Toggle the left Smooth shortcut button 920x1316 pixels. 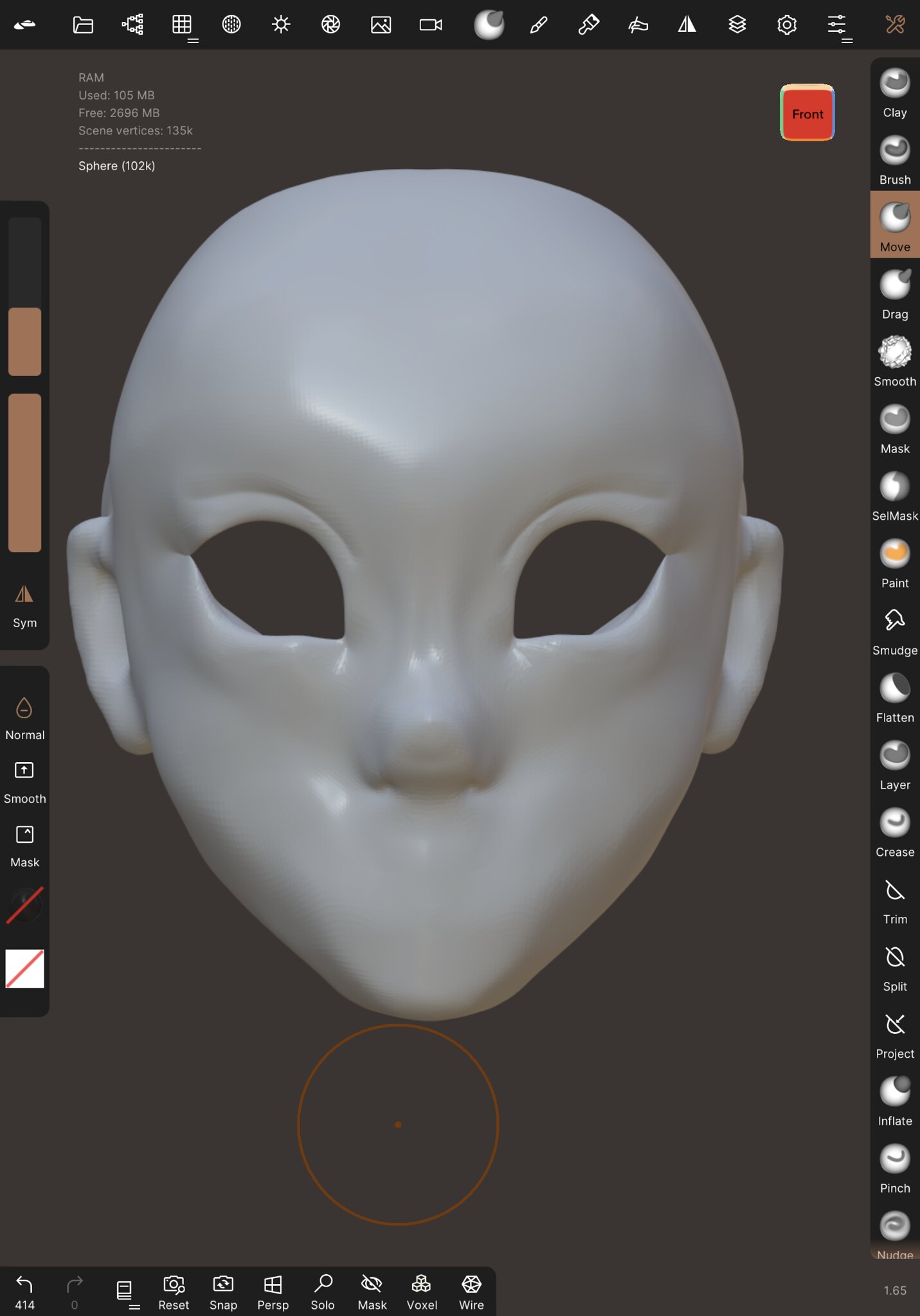24,783
